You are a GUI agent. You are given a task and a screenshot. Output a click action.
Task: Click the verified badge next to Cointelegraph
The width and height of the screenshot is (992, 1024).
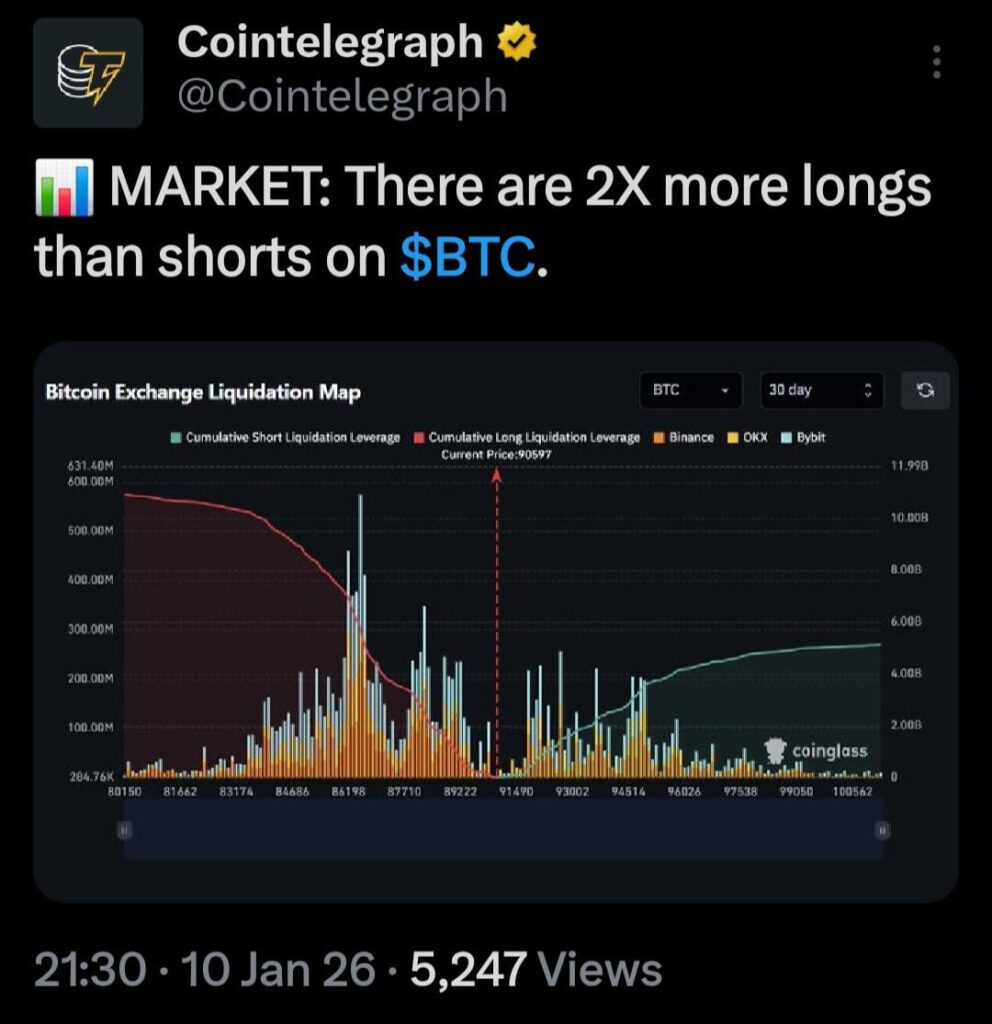515,42
